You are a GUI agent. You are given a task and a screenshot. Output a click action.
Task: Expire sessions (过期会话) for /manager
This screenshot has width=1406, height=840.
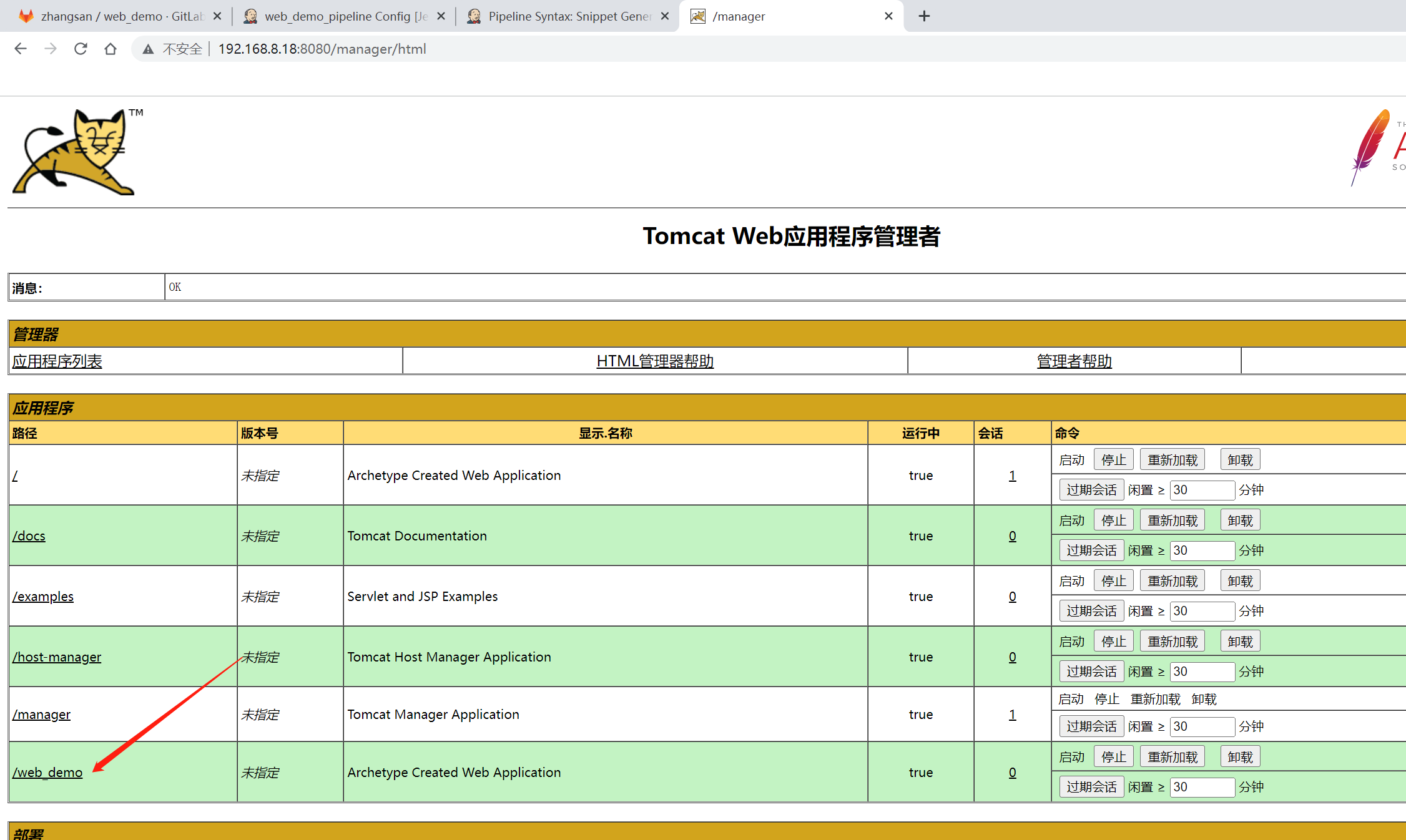1091,726
